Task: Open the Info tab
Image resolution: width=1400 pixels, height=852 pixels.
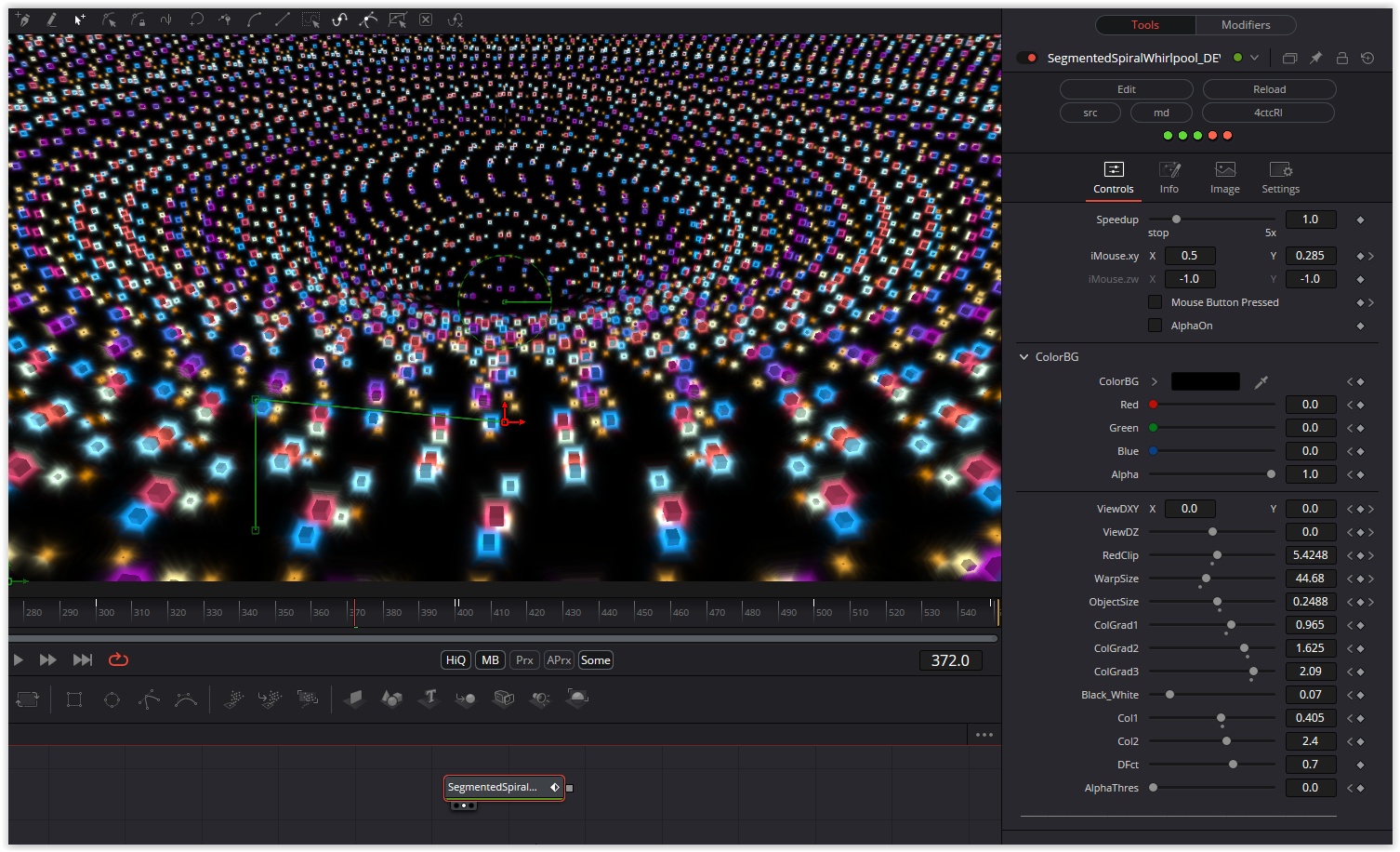Action: pyautogui.click(x=1169, y=178)
